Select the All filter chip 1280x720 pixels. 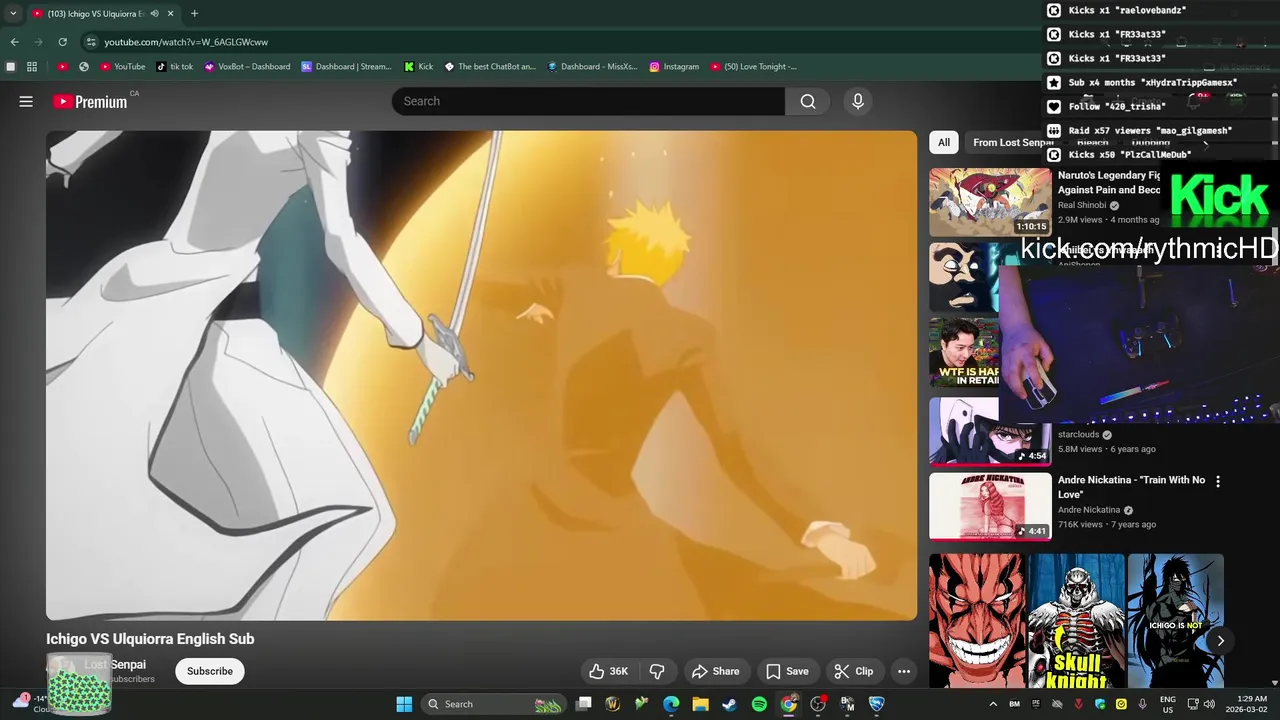coord(943,142)
